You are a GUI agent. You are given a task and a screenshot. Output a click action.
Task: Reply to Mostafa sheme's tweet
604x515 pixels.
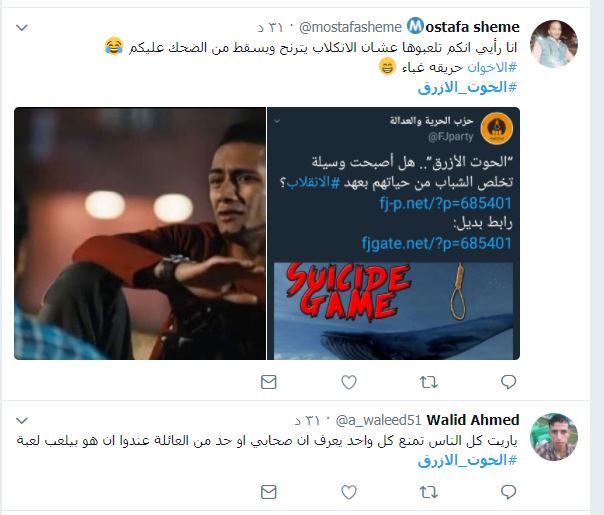[508, 382]
